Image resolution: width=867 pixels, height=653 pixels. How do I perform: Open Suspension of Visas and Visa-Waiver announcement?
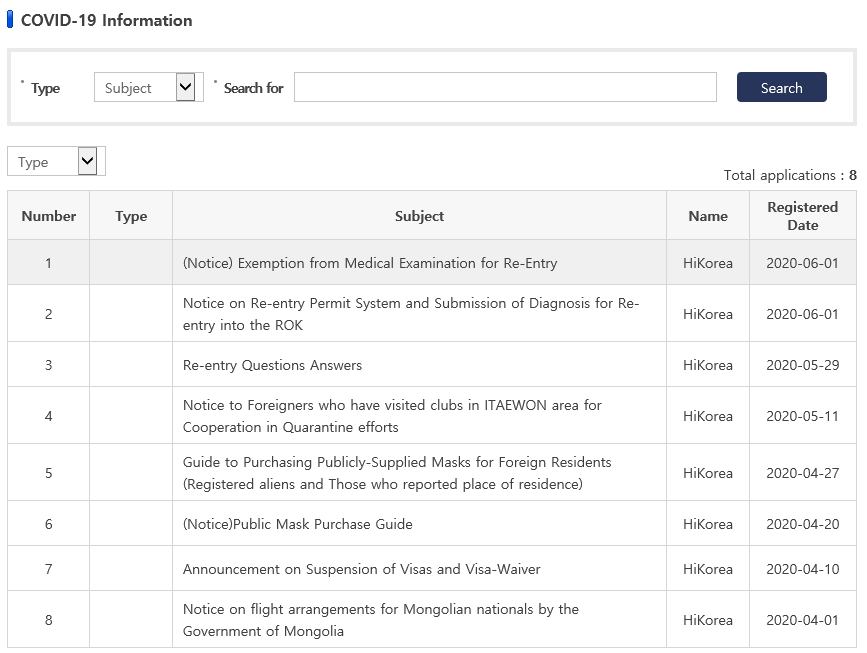362,570
